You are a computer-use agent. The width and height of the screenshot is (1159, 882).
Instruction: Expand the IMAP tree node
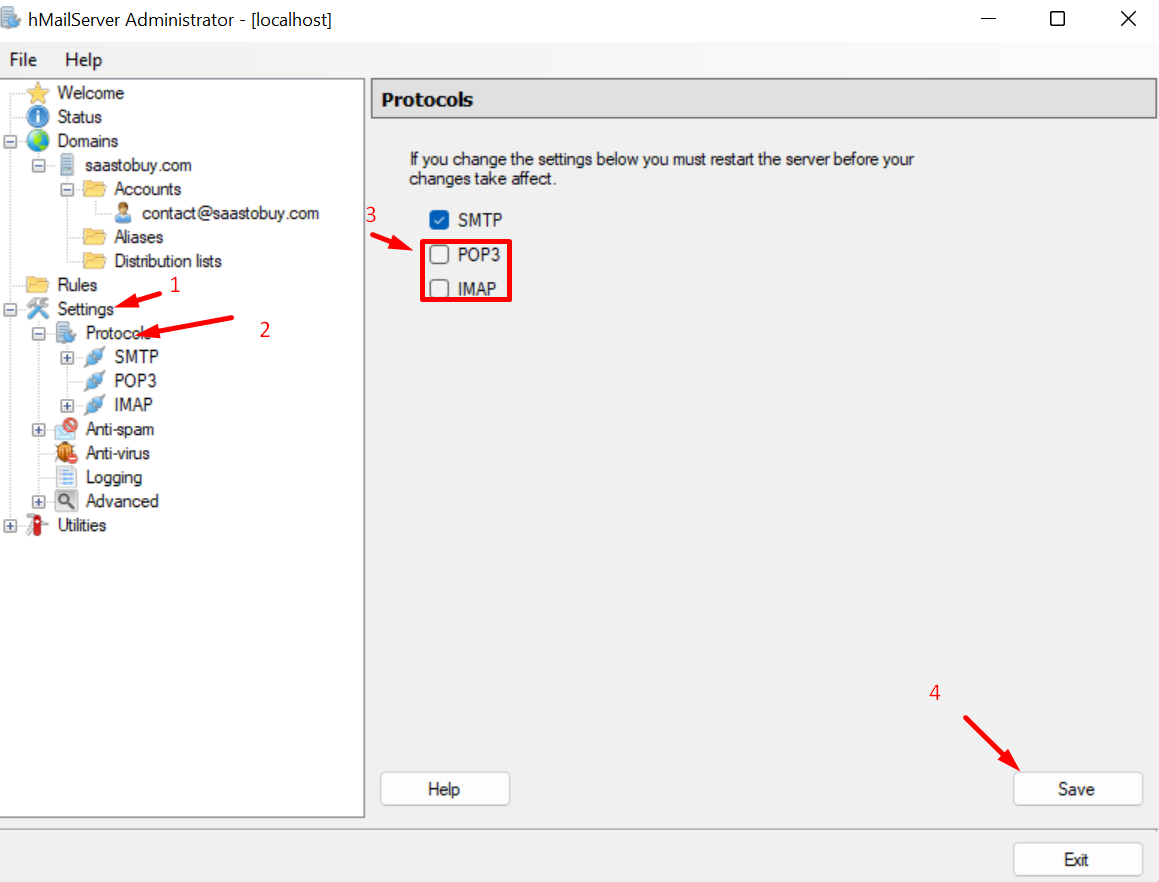tap(66, 404)
